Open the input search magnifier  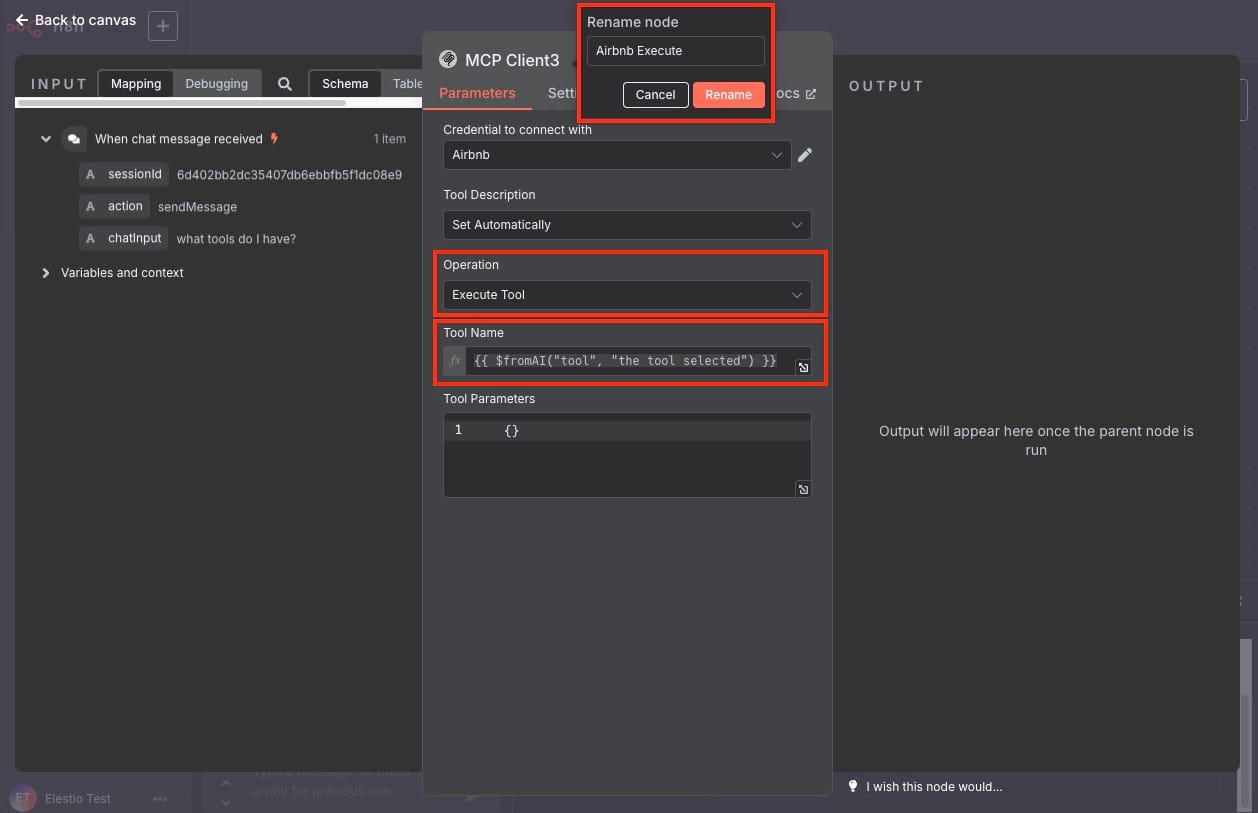285,84
